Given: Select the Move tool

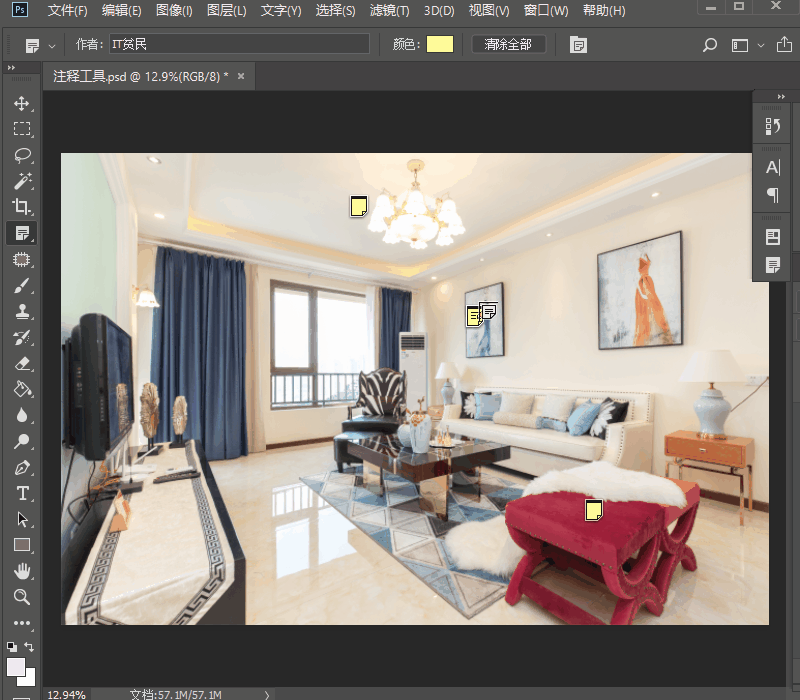Looking at the screenshot, I should coord(22,103).
